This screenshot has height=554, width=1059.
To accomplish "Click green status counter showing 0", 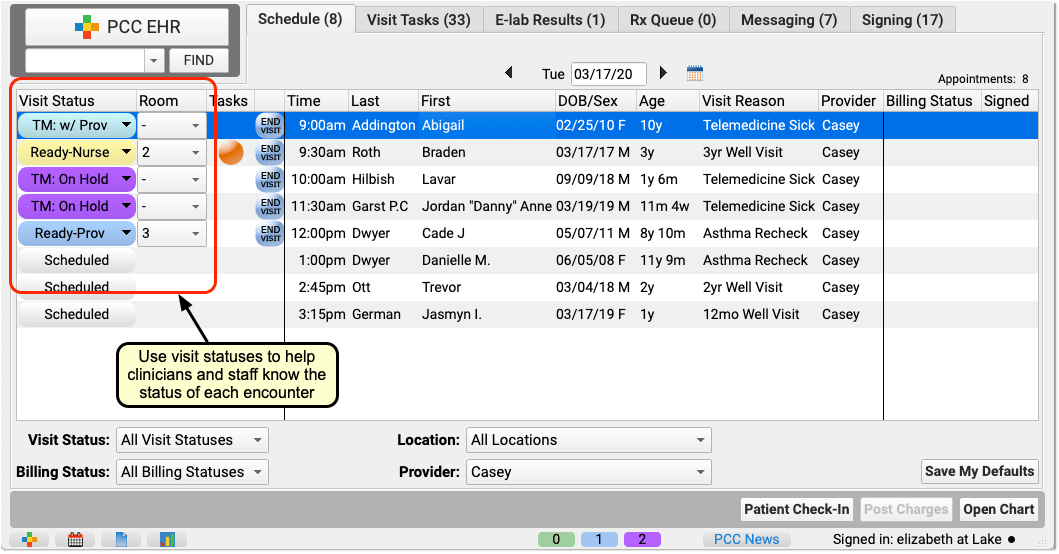I will pyautogui.click(x=556, y=539).
